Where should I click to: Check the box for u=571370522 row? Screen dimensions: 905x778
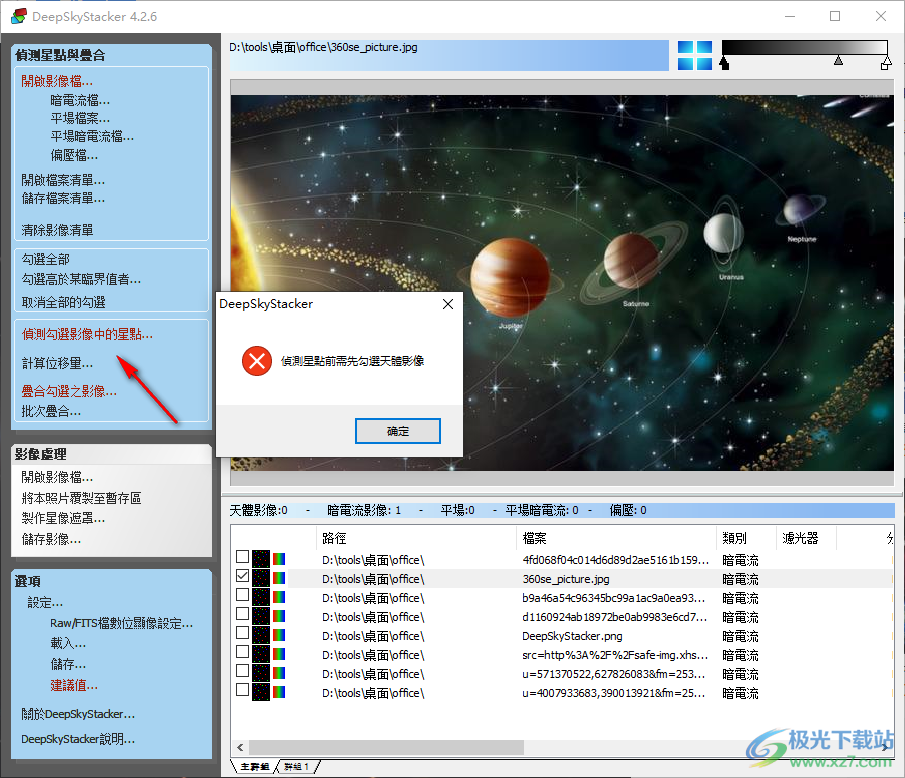[242, 671]
